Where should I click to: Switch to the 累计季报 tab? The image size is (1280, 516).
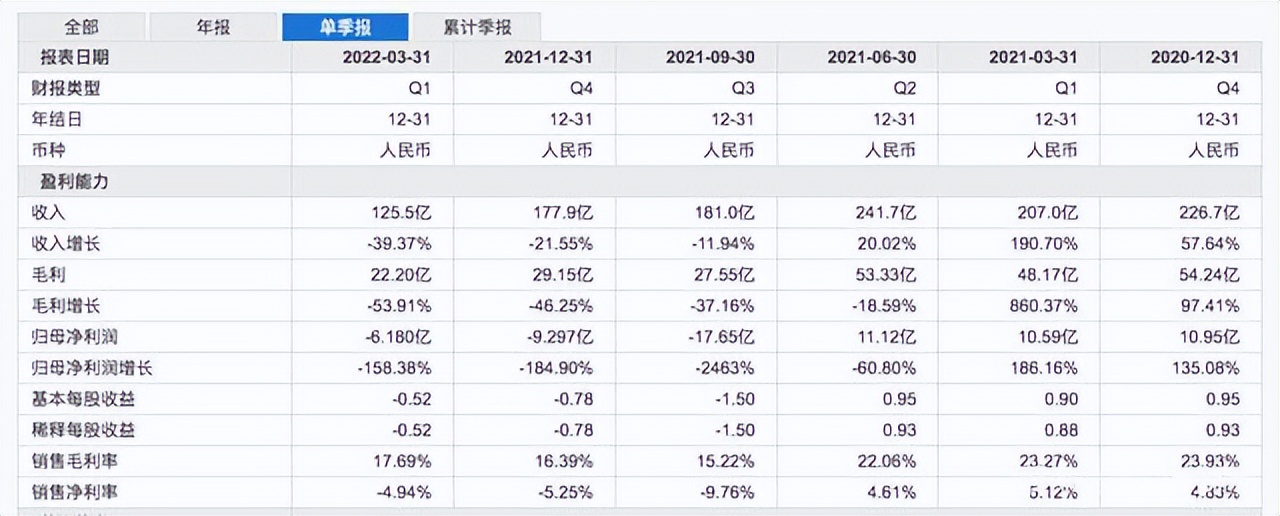pyautogui.click(x=477, y=27)
